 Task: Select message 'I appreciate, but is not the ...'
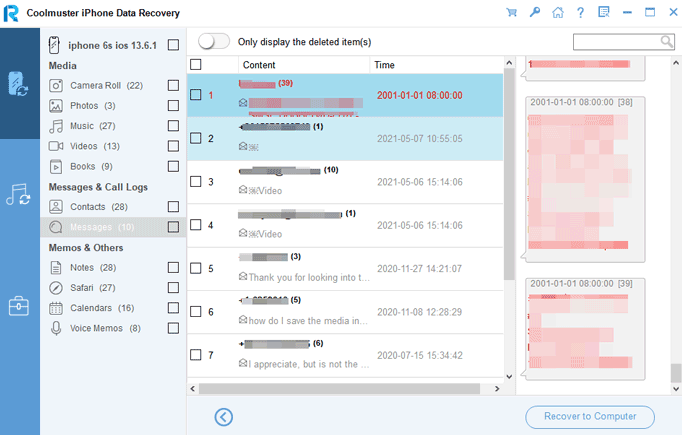[345, 355]
